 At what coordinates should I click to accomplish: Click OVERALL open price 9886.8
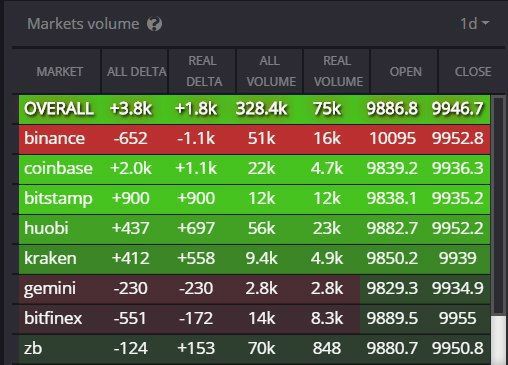tap(392, 109)
